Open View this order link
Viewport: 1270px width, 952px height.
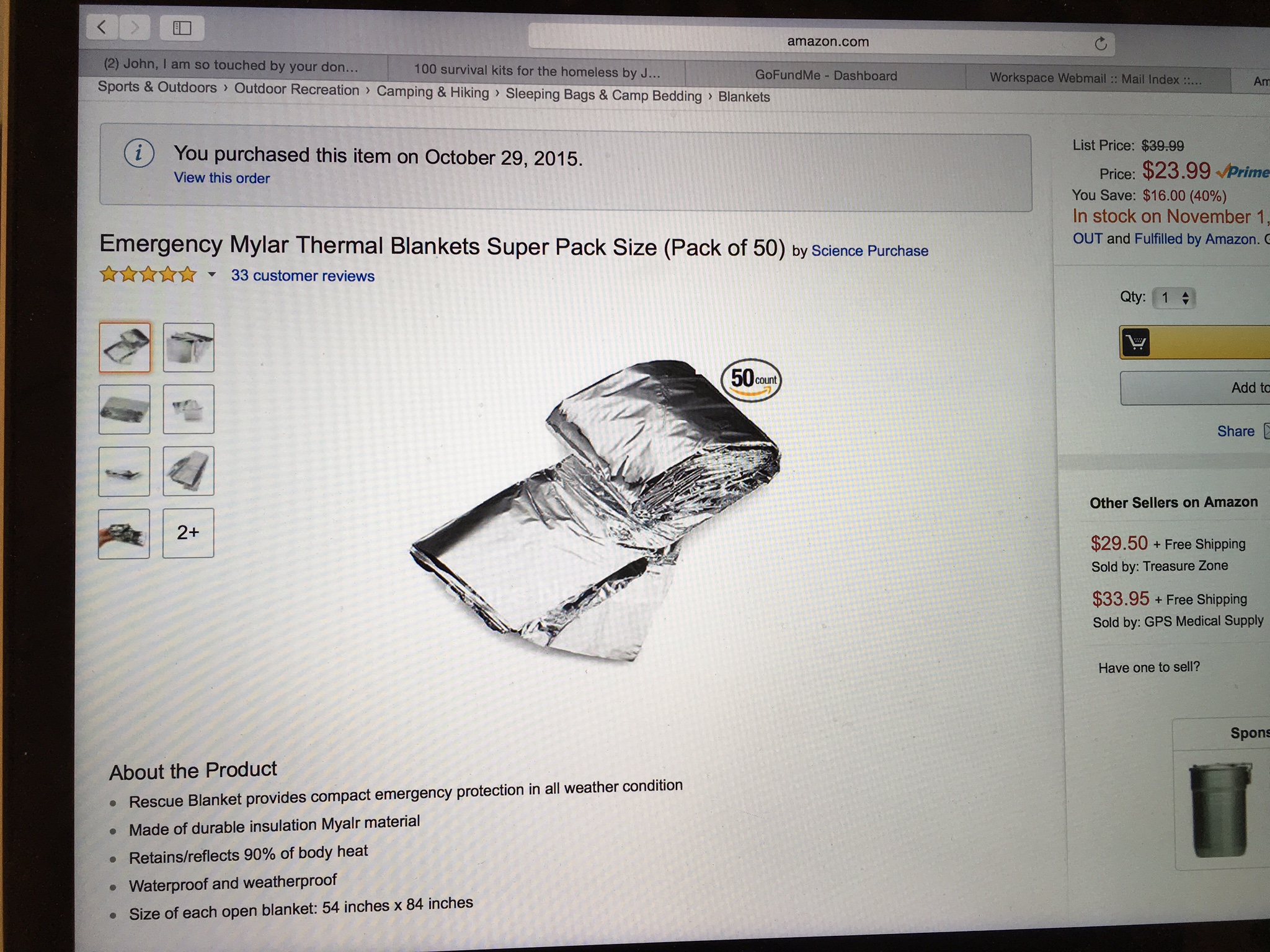222,178
